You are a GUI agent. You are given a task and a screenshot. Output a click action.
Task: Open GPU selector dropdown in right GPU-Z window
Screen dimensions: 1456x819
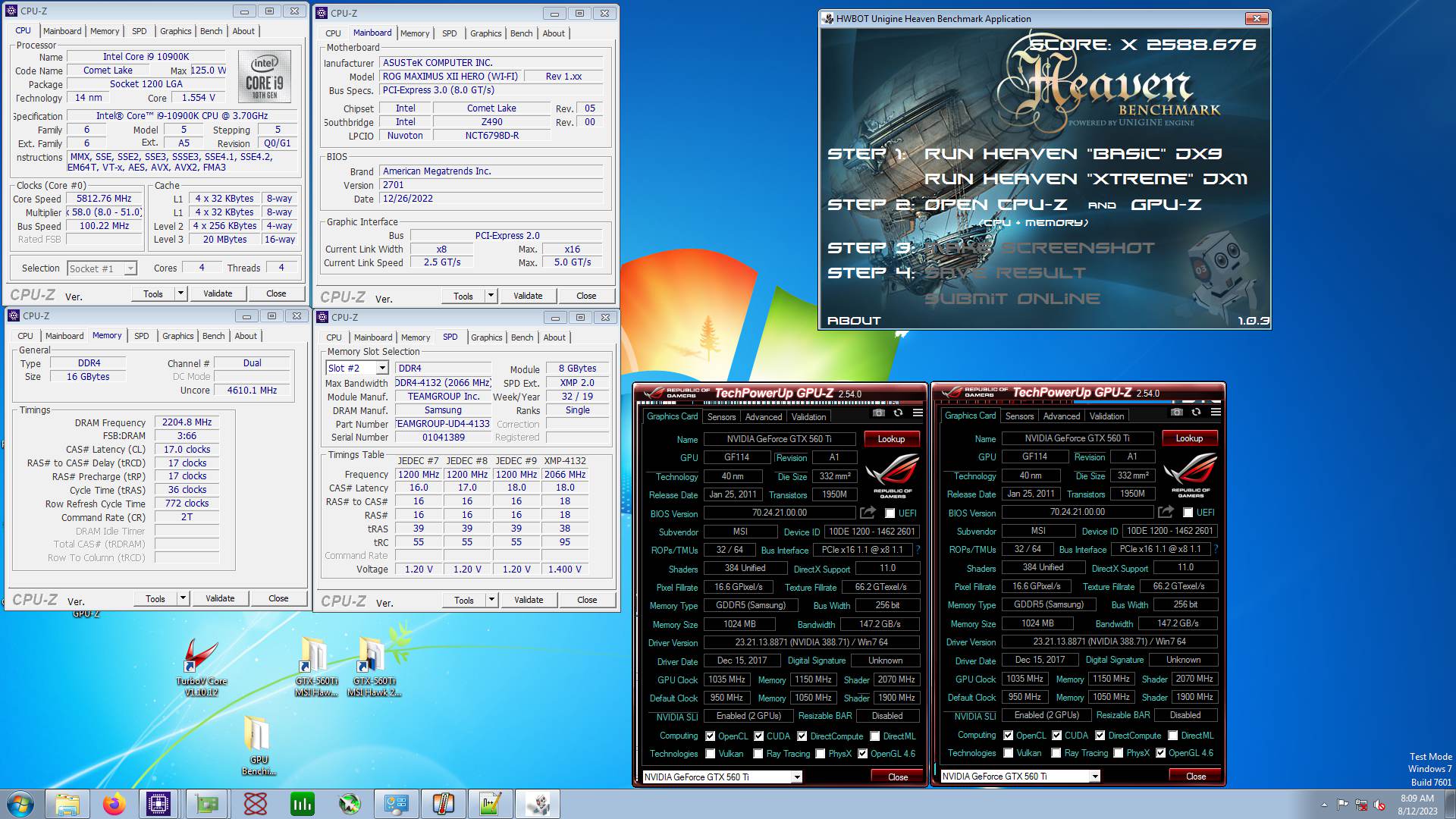1094,777
